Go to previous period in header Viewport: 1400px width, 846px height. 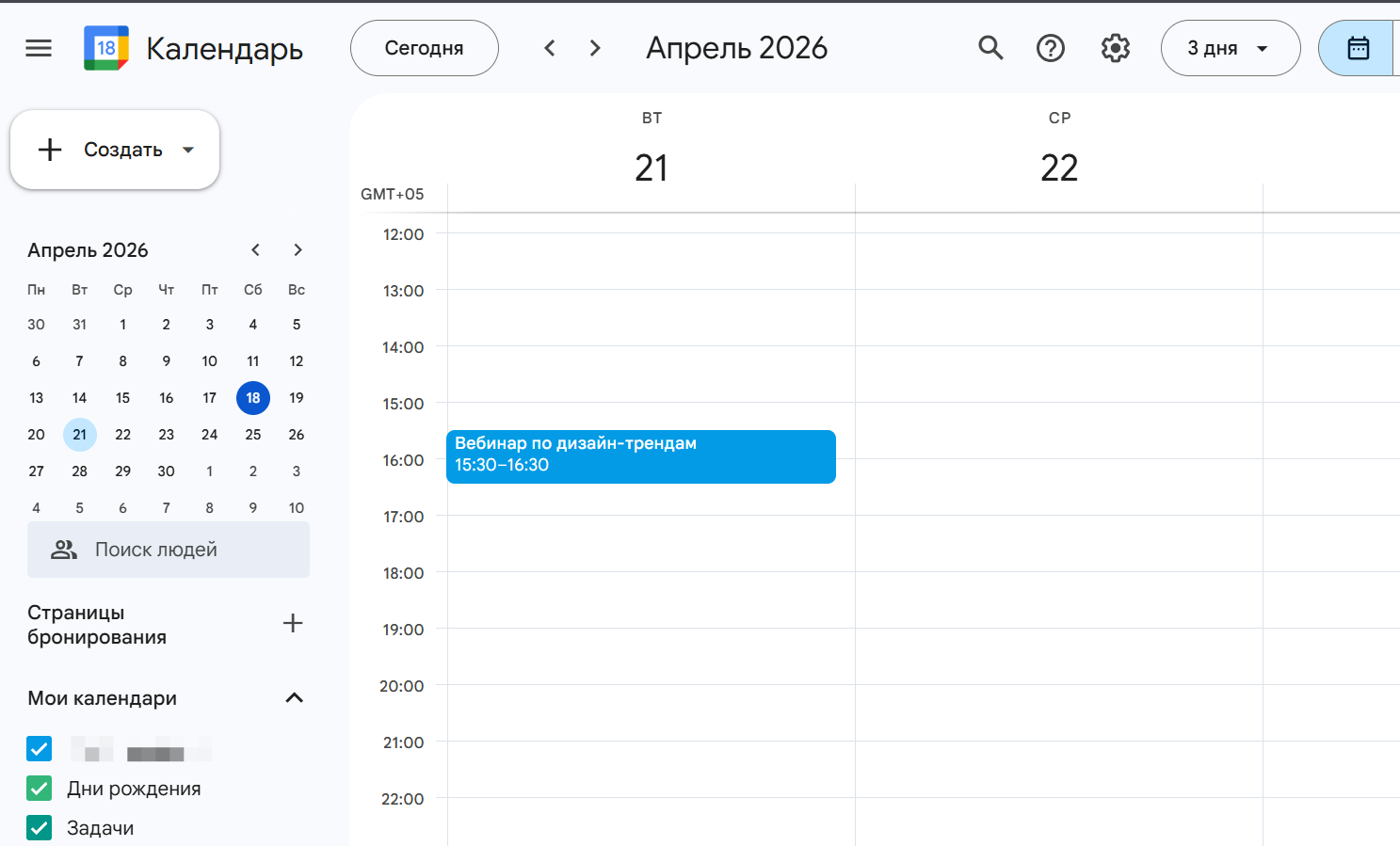550,48
